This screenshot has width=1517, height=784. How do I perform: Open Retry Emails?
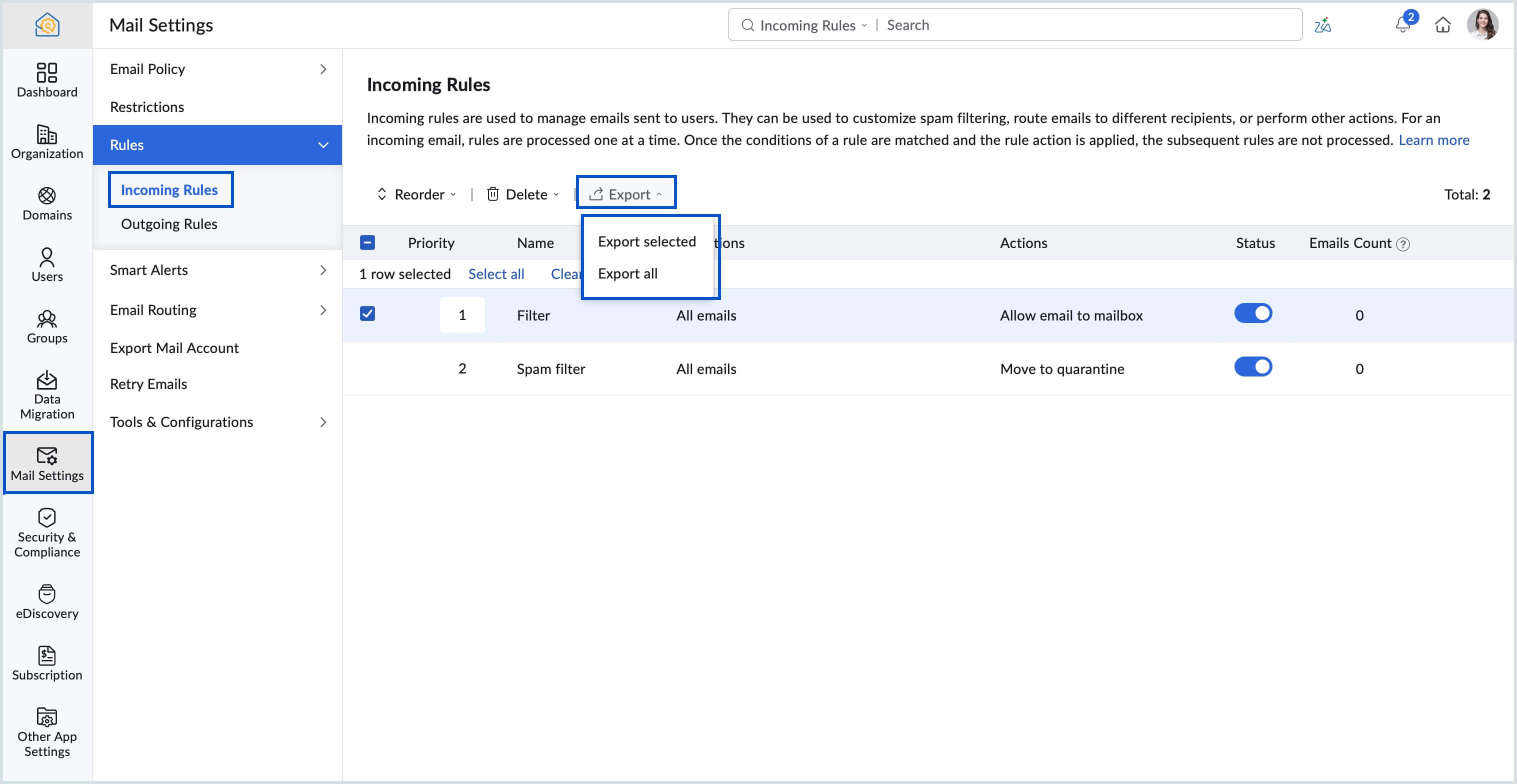[148, 384]
